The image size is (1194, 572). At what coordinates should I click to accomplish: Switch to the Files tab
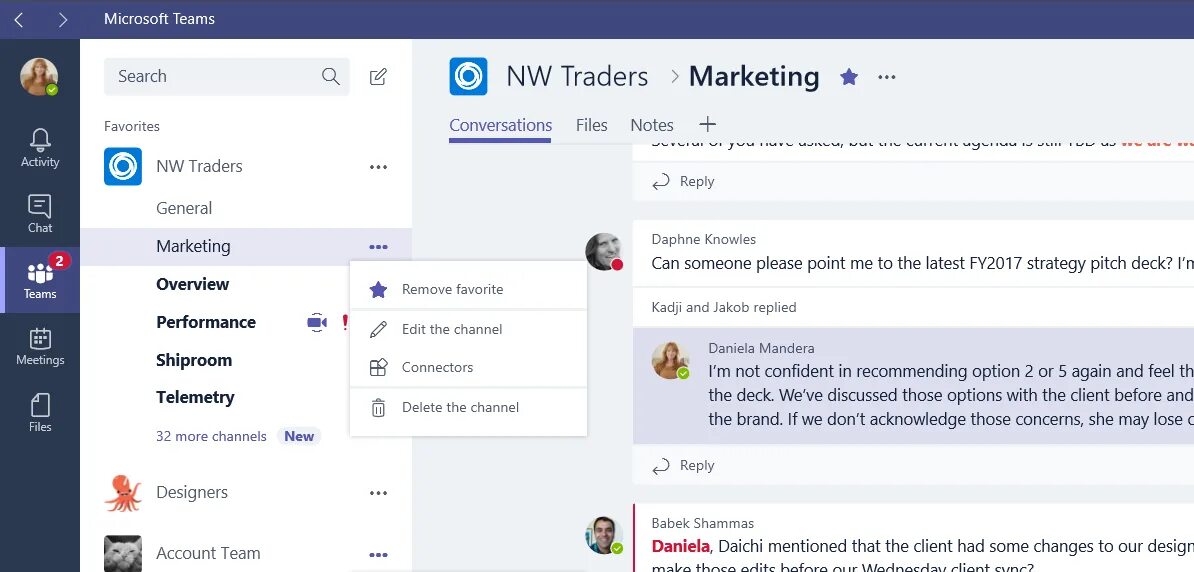tap(592, 125)
